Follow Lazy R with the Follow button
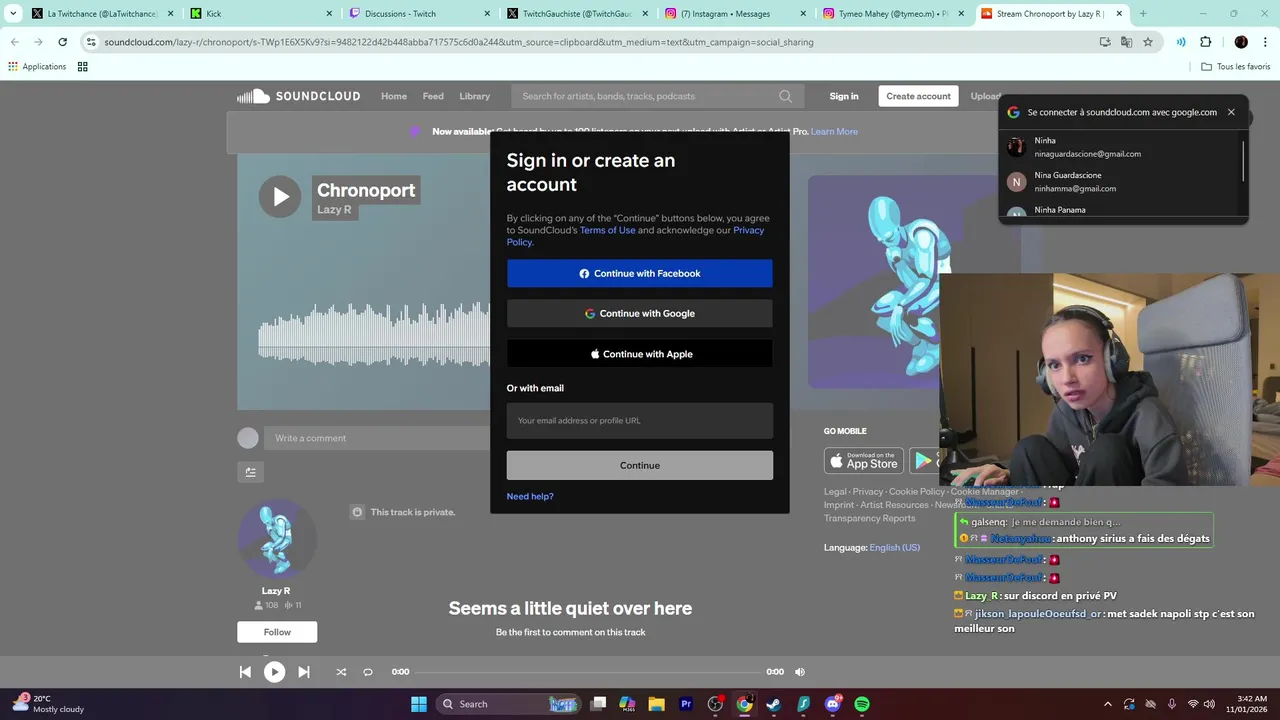1280x720 pixels. click(x=277, y=632)
